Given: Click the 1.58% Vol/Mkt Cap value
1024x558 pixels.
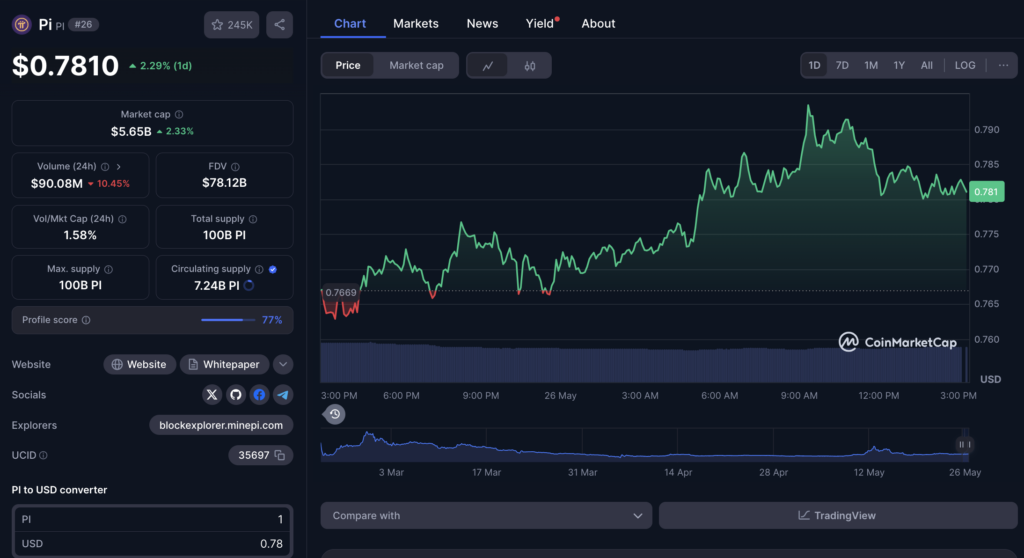Looking at the screenshot, I should coord(80,235).
